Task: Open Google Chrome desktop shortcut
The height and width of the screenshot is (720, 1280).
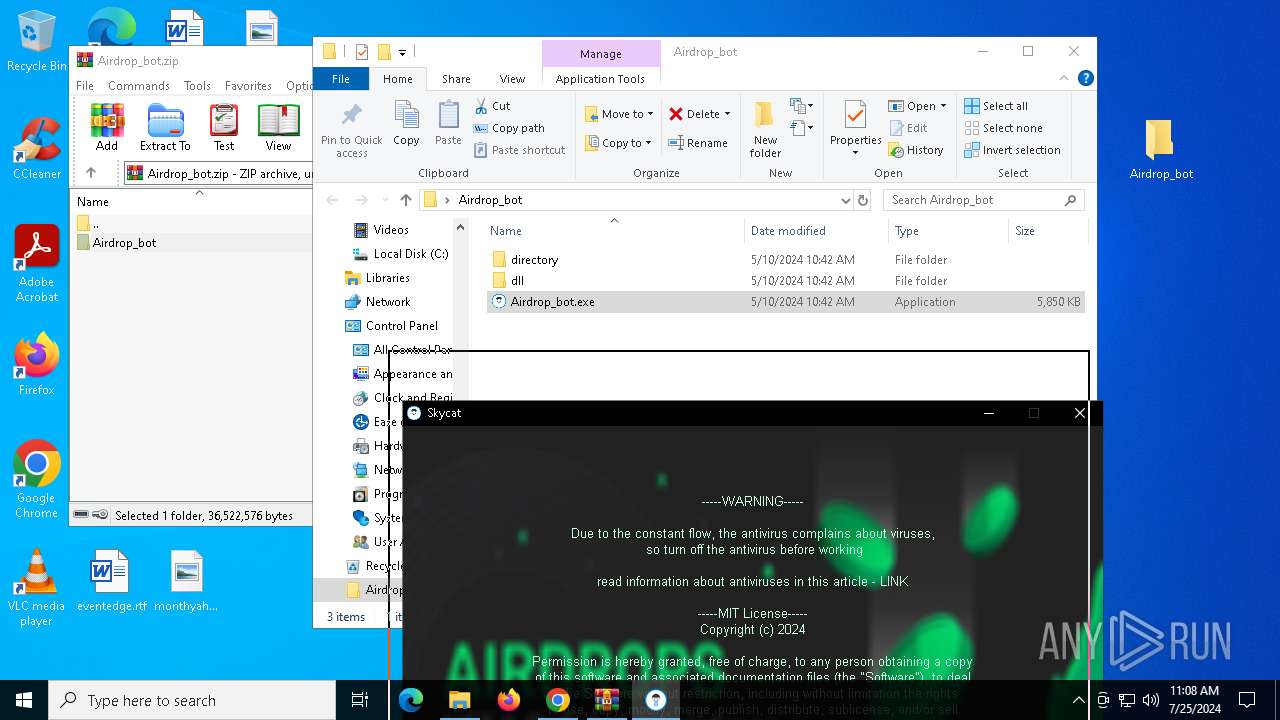Action: click(x=36, y=480)
